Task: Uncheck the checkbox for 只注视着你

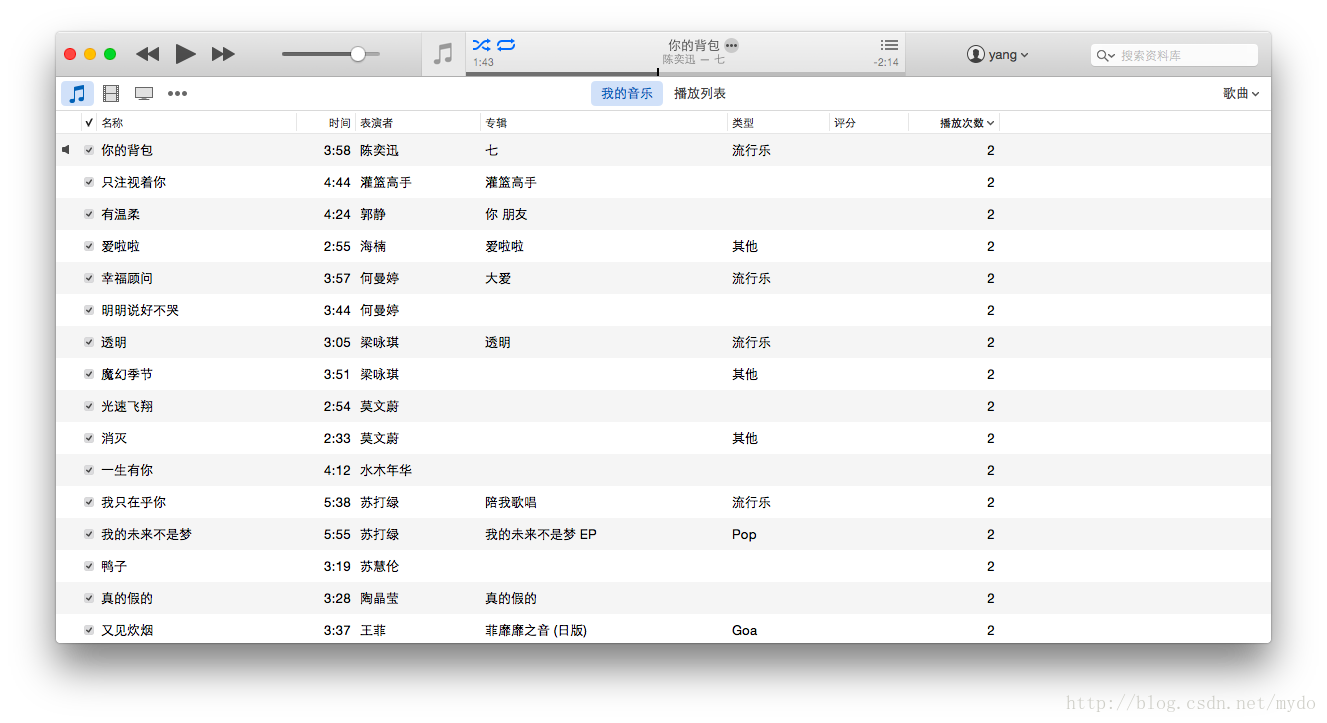Action: point(89,182)
